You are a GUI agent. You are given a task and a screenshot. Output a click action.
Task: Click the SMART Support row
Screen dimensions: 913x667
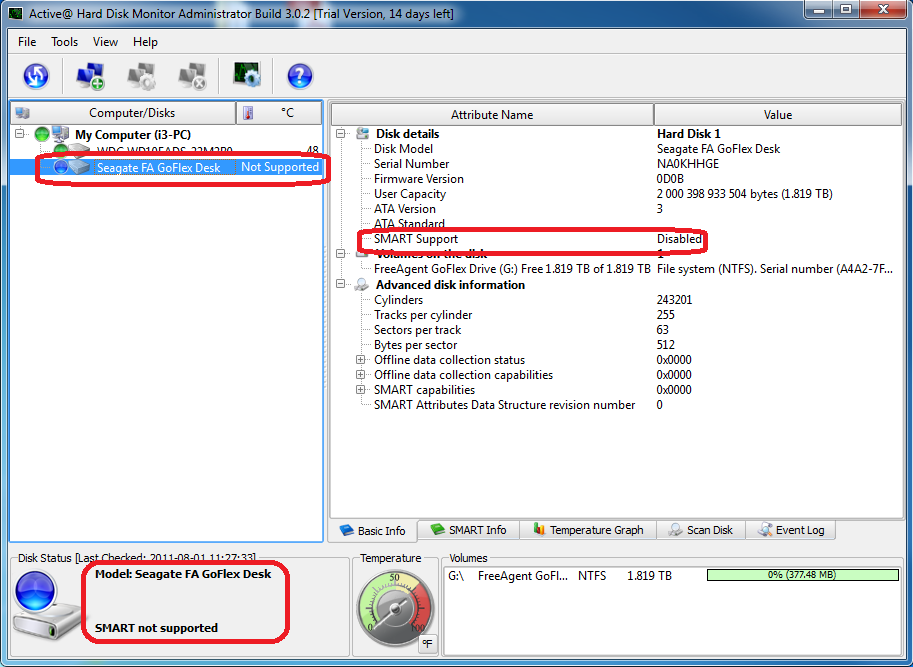pos(617,239)
